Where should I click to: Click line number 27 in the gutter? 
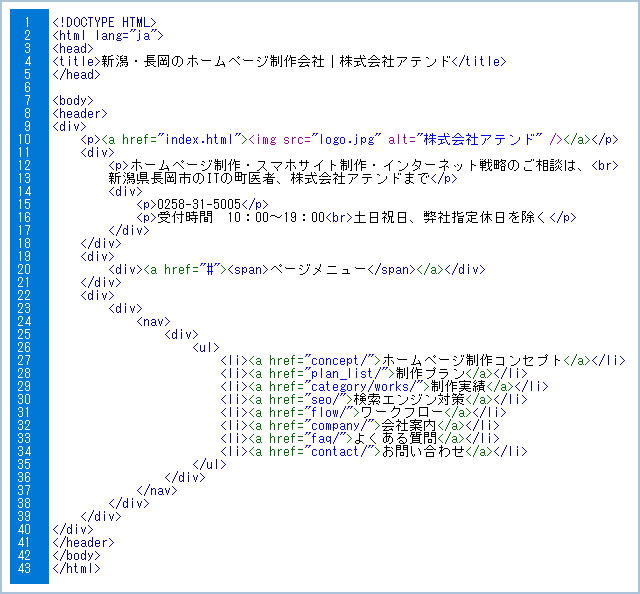pos(24,360)
